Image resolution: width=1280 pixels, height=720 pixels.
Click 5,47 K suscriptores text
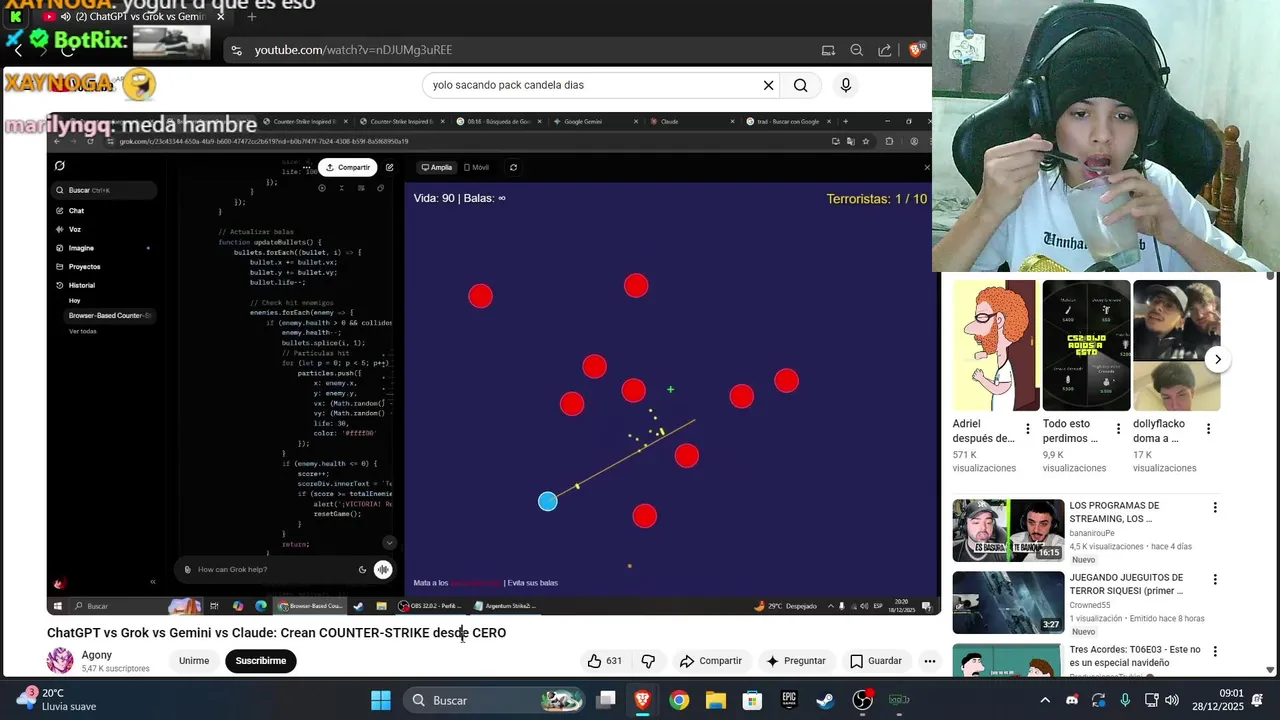click(116, 669)
